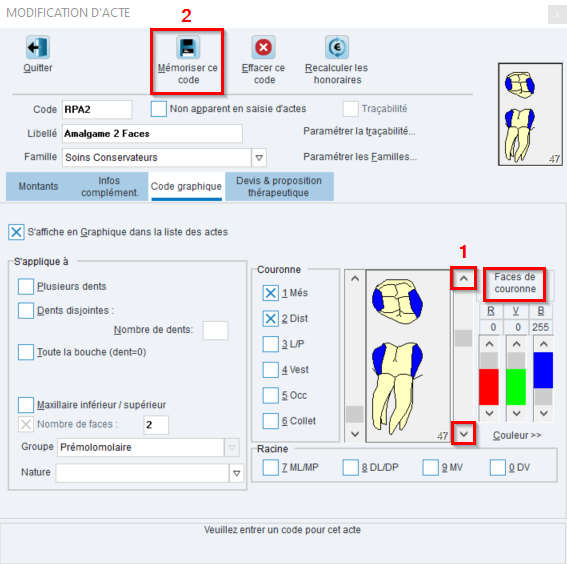567x564 pixels.
Task: Click down arrow right of tooth preview
Action: tap(464, 433)
